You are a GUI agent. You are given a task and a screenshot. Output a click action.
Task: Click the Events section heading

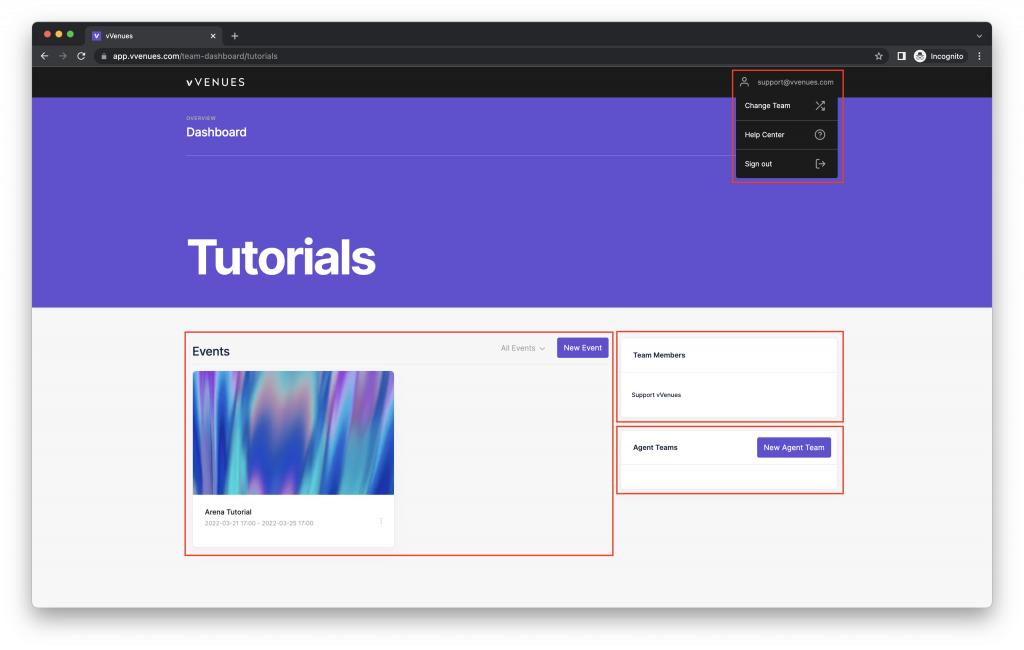tap(211, 351)
